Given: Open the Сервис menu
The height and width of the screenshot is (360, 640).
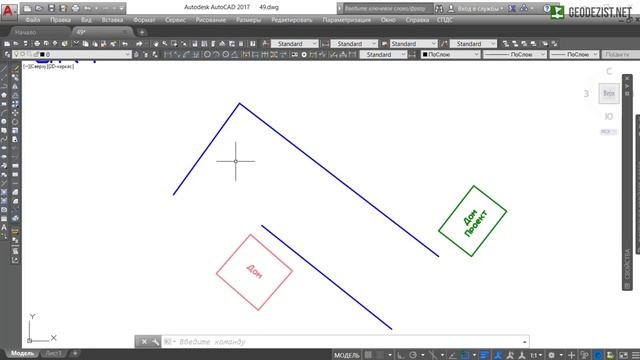Looking at the screenshot, I should point(176,20).
